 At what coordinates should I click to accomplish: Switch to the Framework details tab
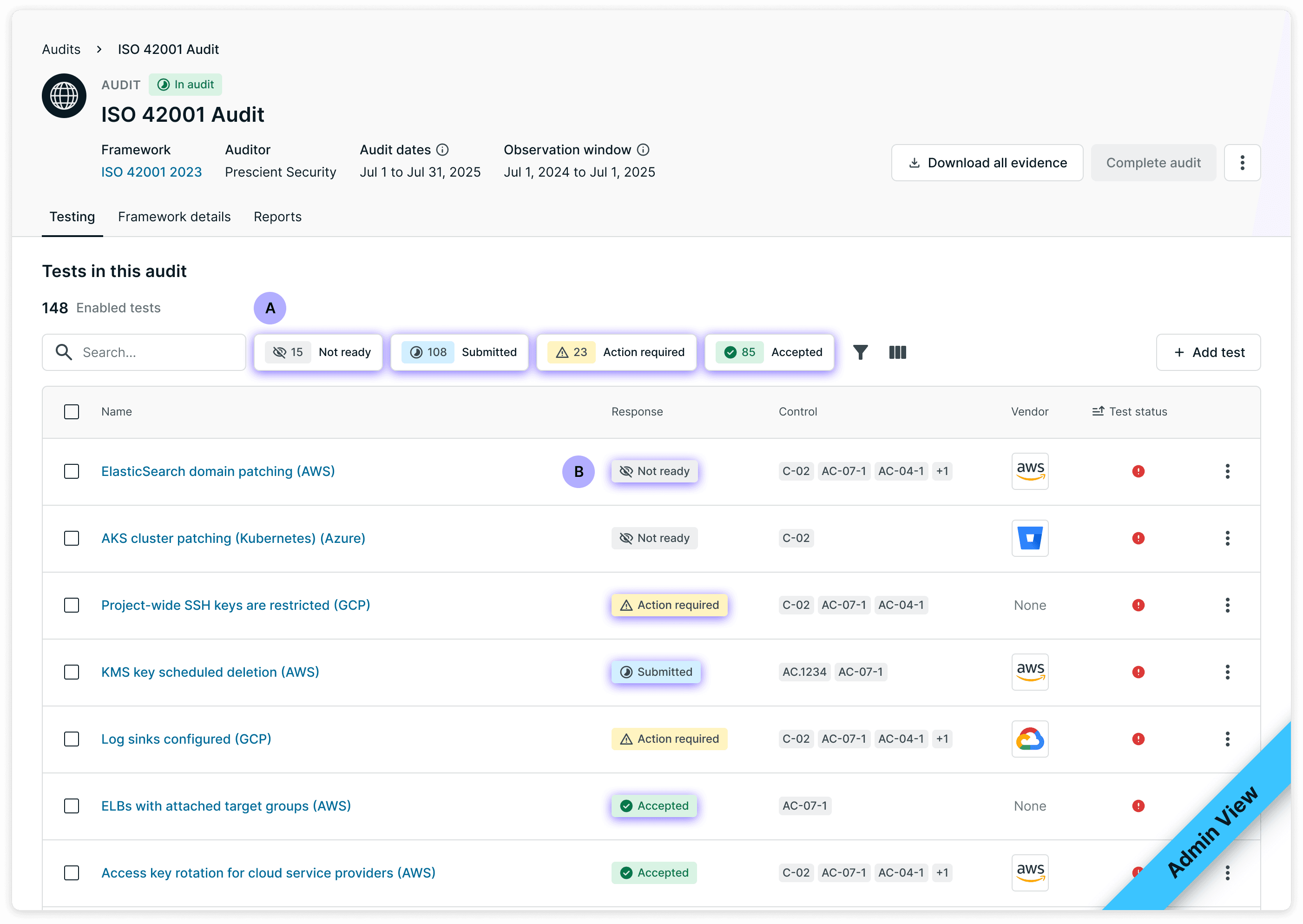174,217
